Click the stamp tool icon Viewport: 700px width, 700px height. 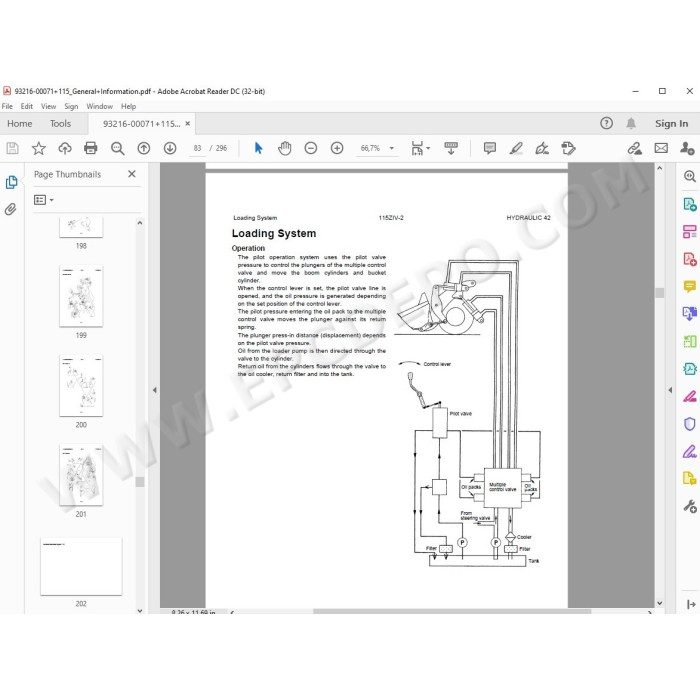[568, 148]
